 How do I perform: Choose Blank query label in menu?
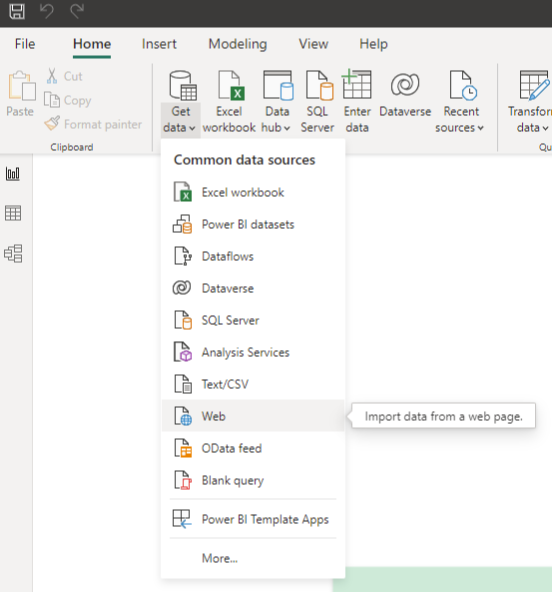pos(233,481)
